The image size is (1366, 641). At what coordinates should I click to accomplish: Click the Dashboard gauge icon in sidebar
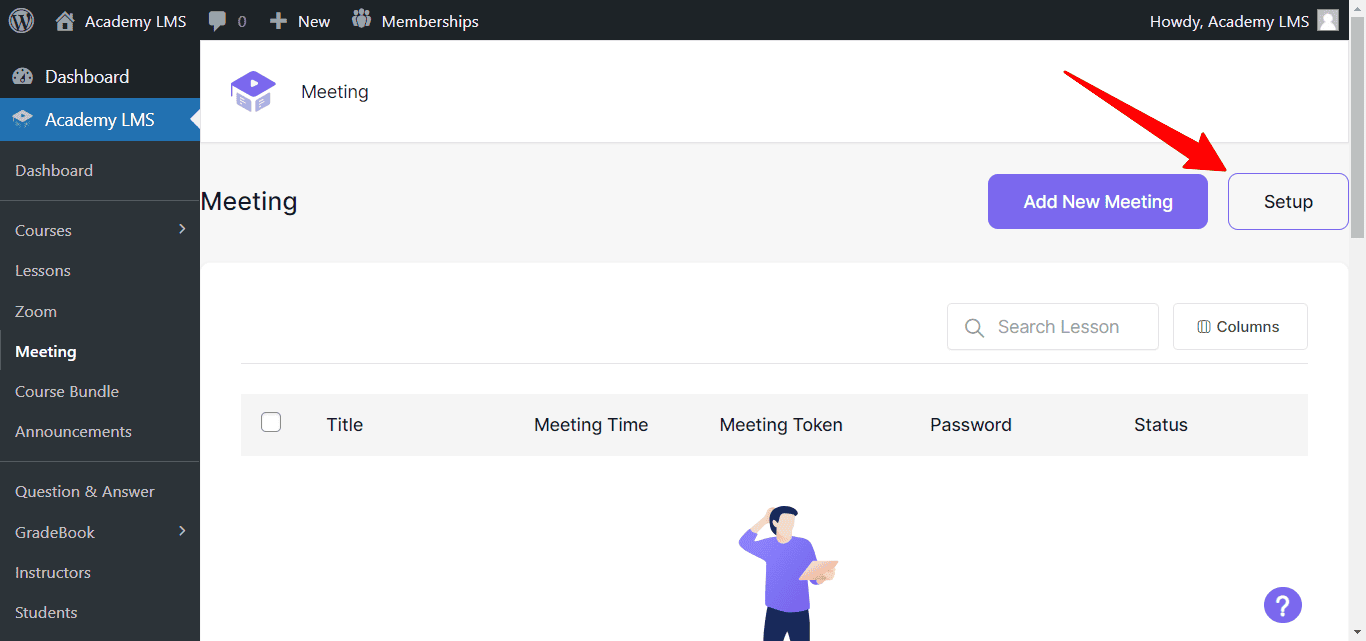click(x=23, y=77)
